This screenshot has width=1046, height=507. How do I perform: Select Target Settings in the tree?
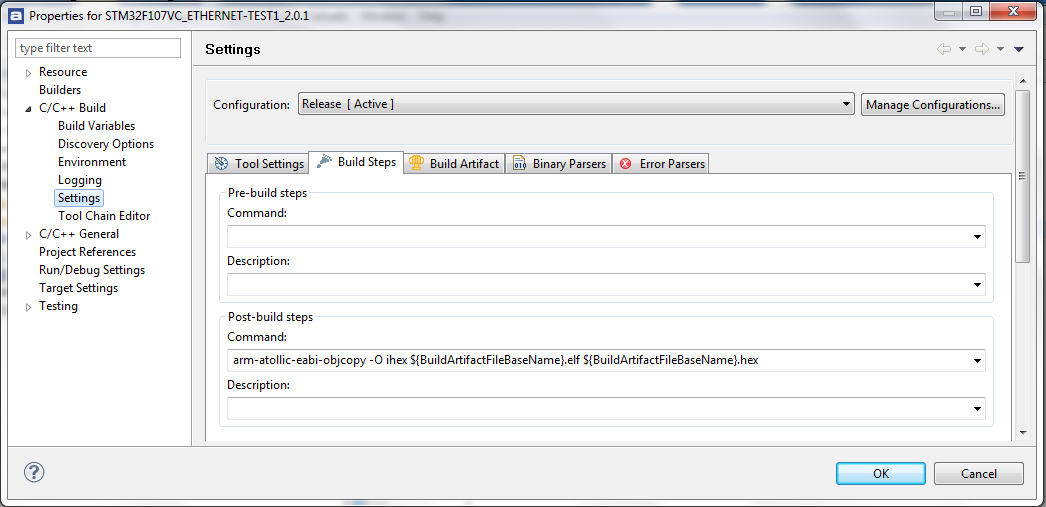coord(78,288)
